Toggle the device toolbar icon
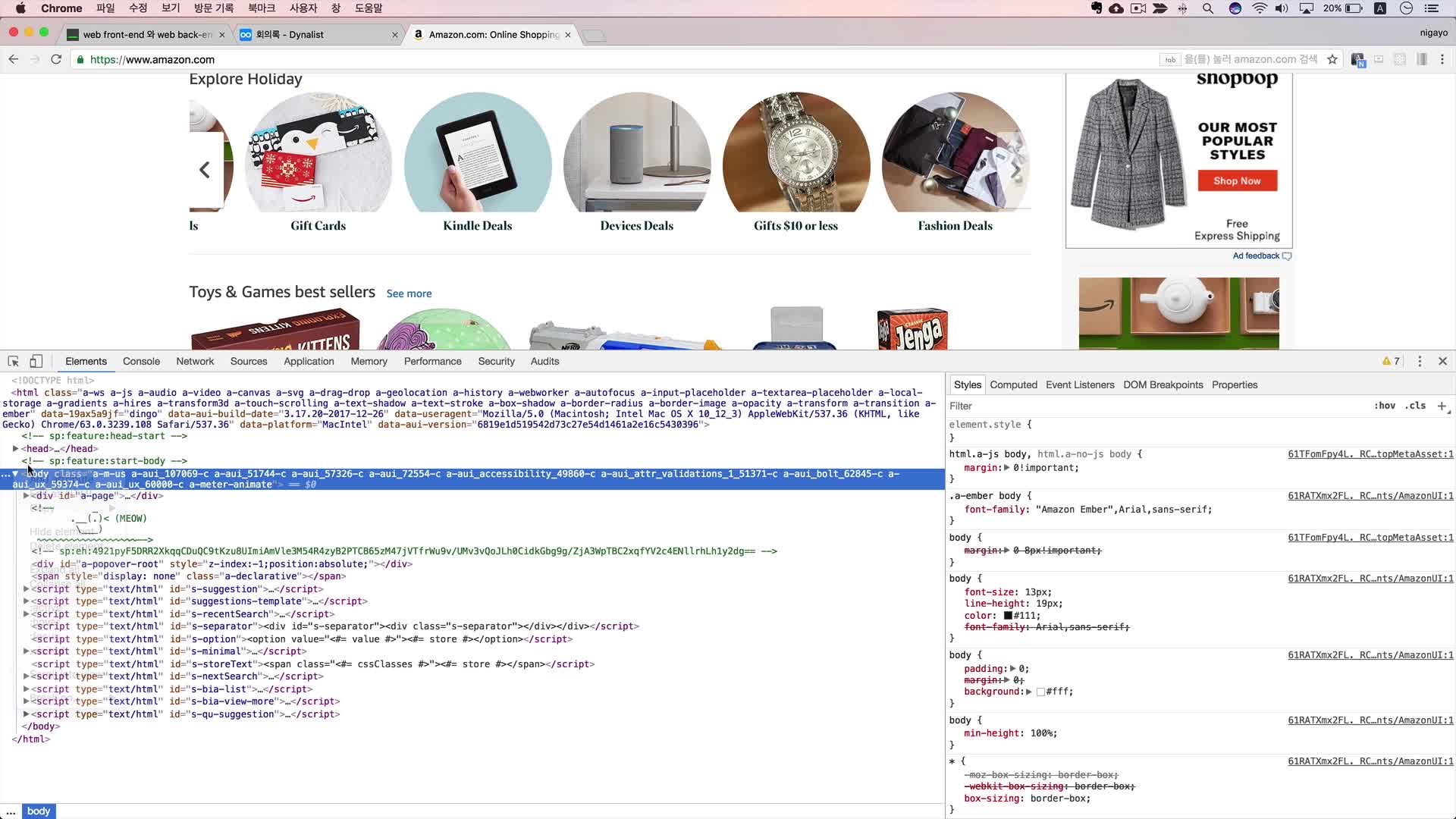The height and width of the screenshot is (819, 1456). click(36, 362)
